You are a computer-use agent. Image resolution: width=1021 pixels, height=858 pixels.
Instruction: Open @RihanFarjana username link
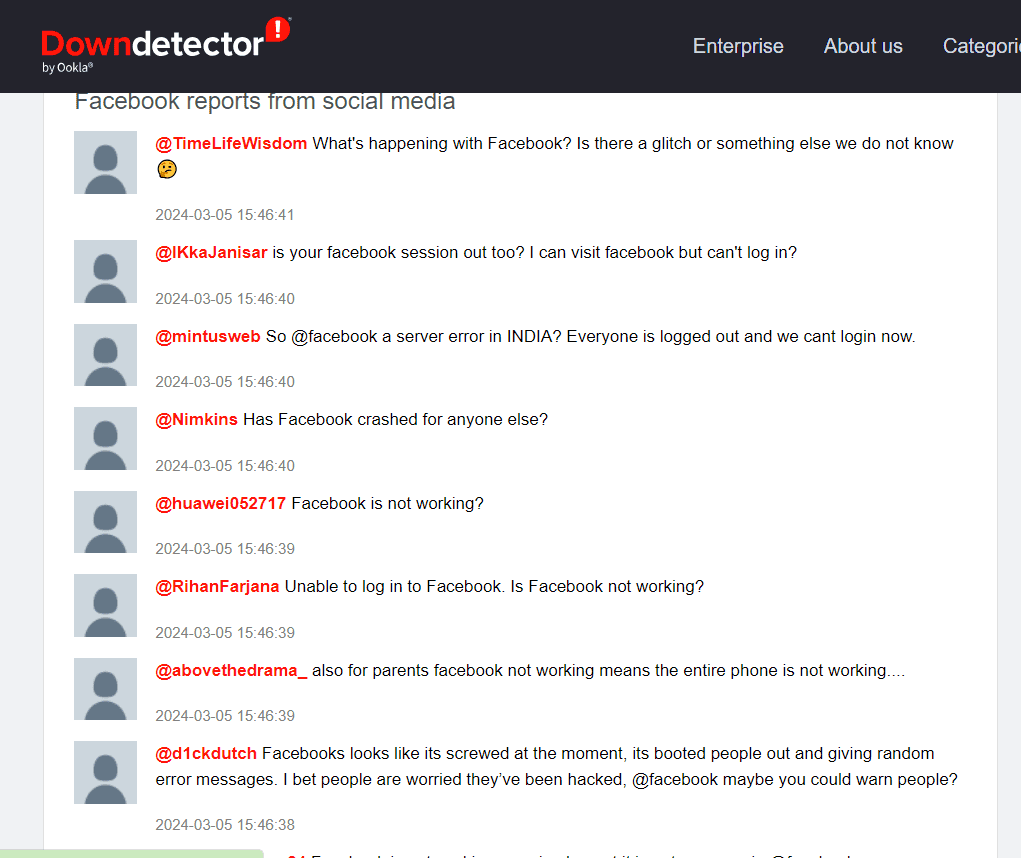click(217, 586)
